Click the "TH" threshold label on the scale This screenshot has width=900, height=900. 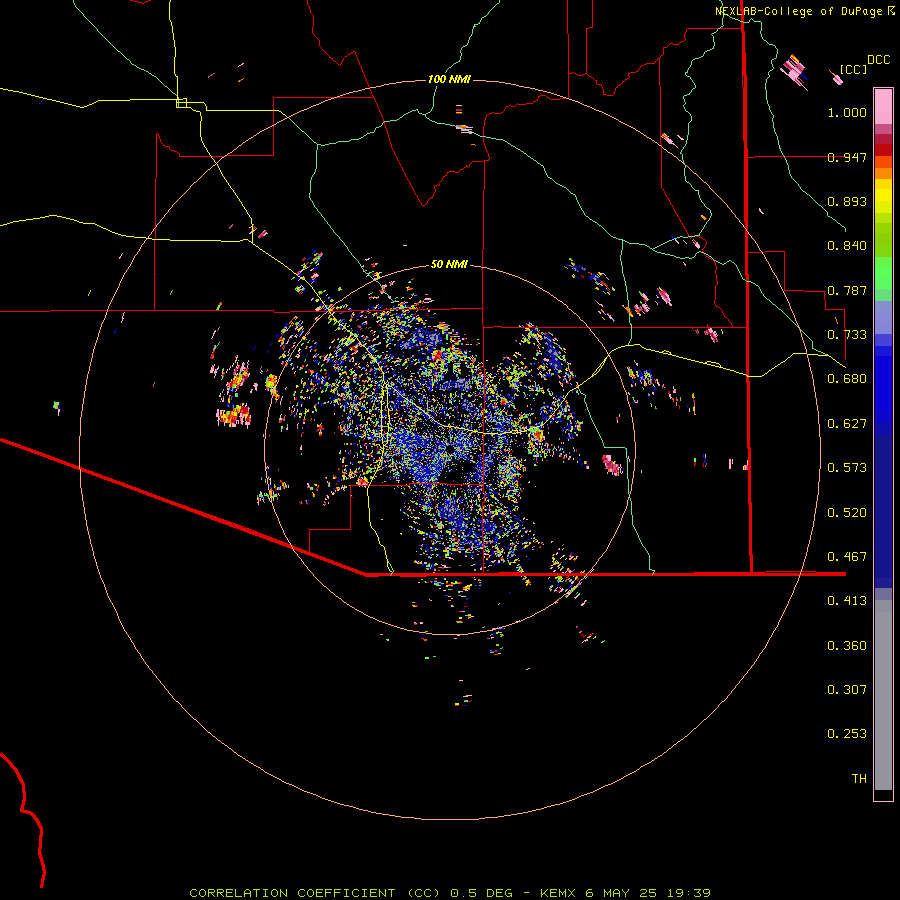(859, 779)
